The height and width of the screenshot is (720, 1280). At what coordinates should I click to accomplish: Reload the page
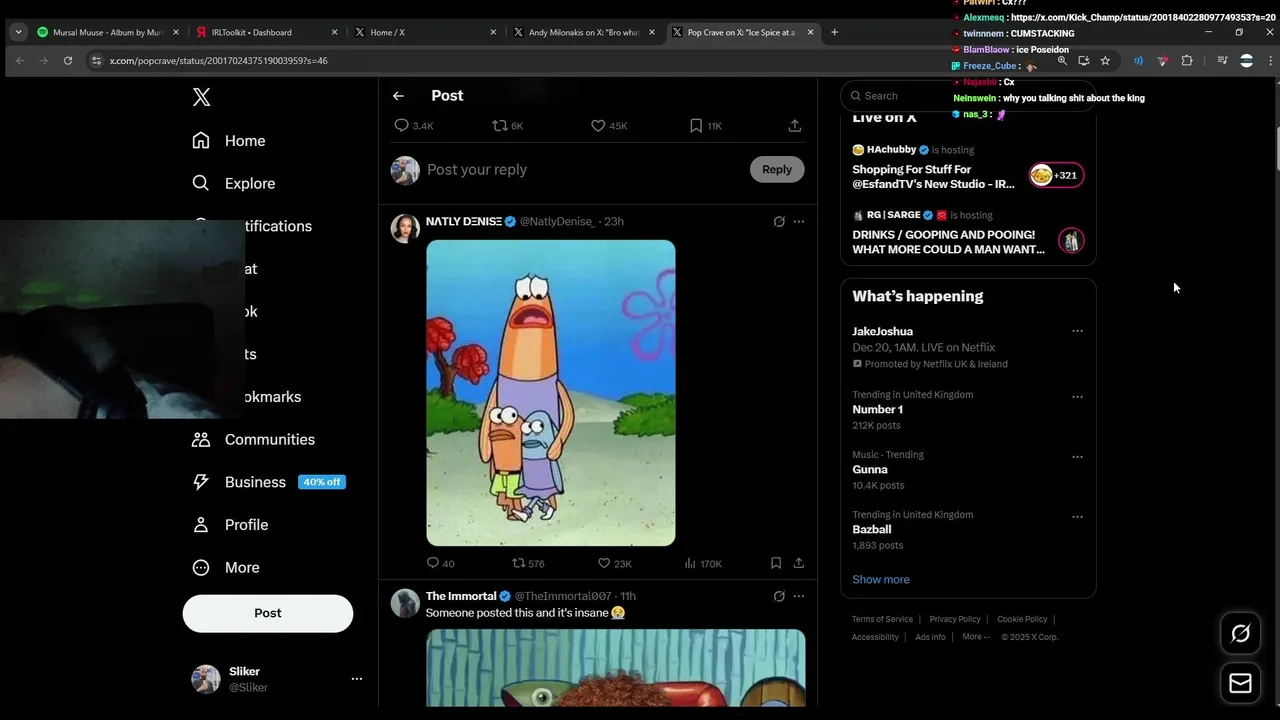tap(68, 61)
